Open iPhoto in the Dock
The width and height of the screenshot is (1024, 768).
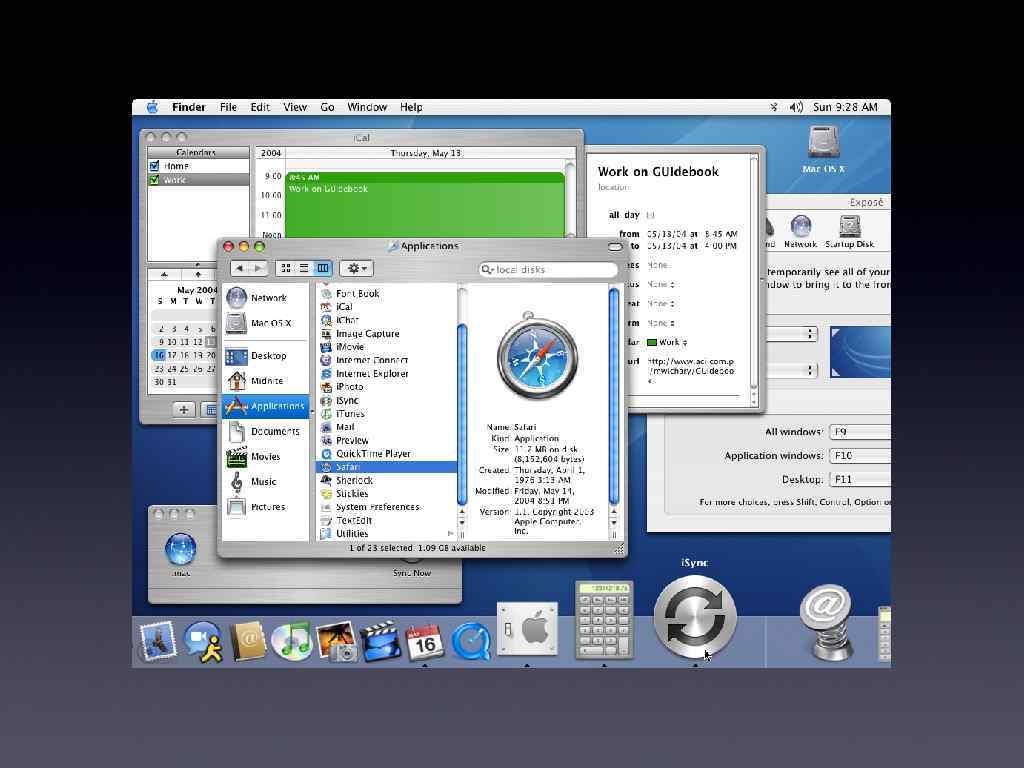pyautogui.click(x=336, y=641)
